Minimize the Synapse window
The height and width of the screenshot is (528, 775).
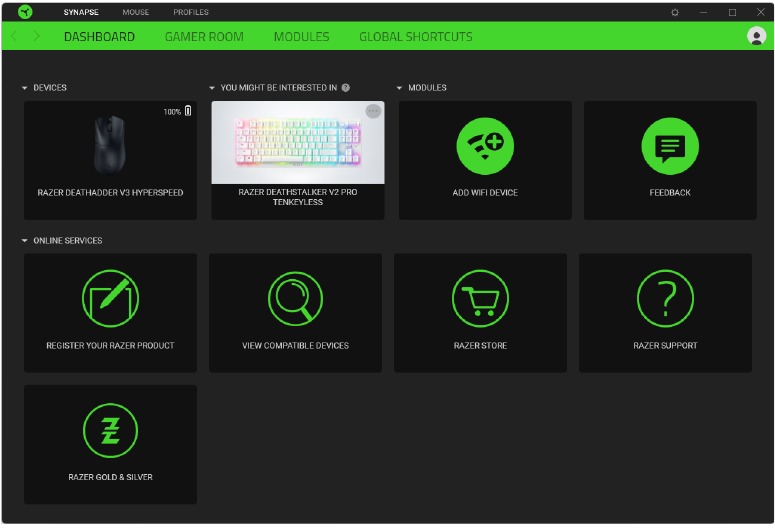pos(703,12)
